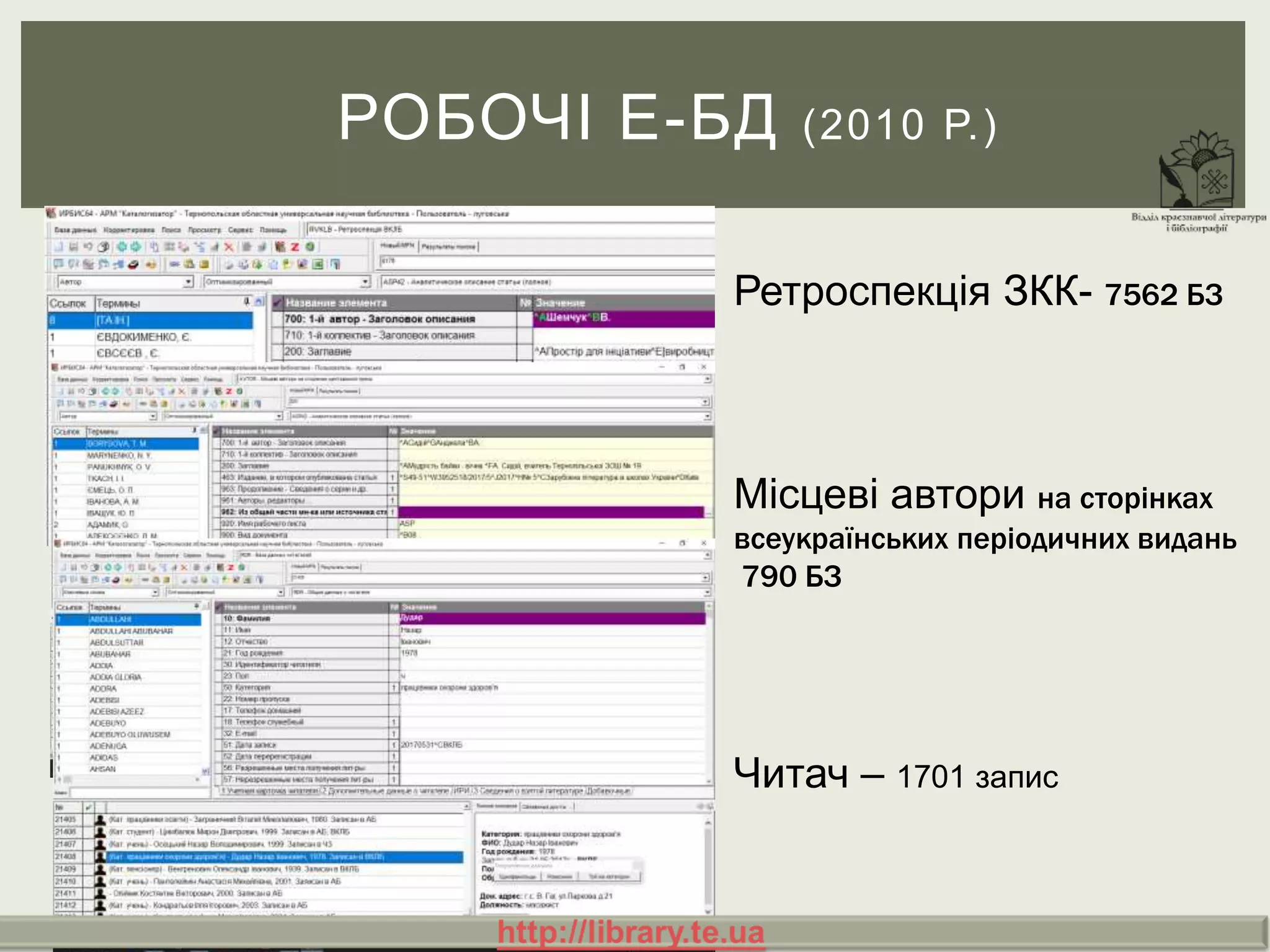The width and height of the screenshot is (1270, 952).
Task: Toggle checkmark column header in bottom reader list
Action: click(x=89, y=807)
